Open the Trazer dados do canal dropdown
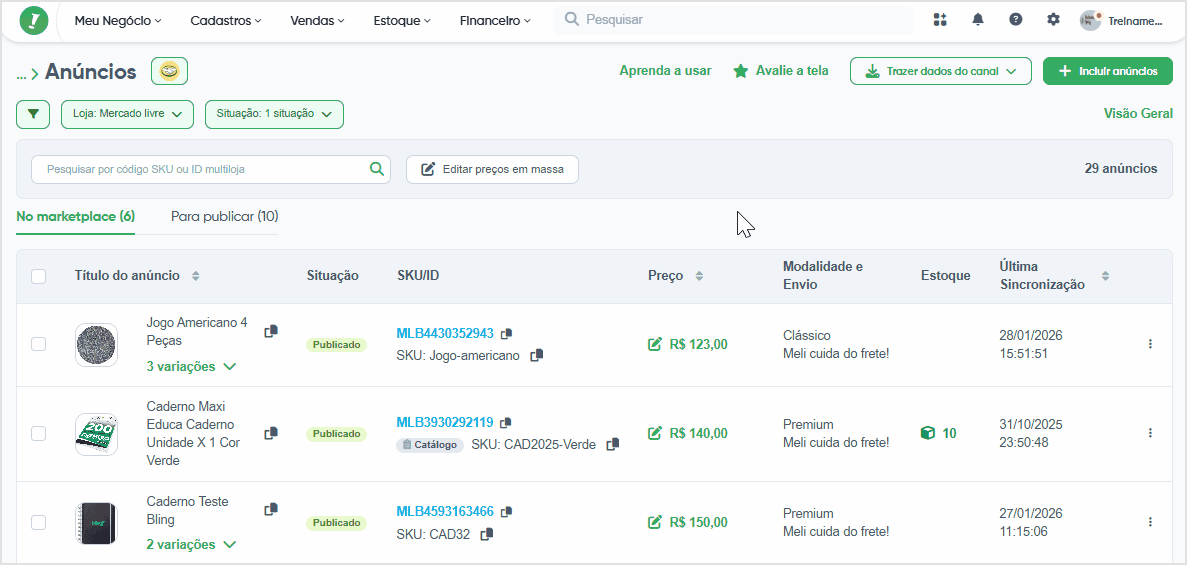This screenshot has width=1187, height=565. pyautogui.click(x=941, y=71)
